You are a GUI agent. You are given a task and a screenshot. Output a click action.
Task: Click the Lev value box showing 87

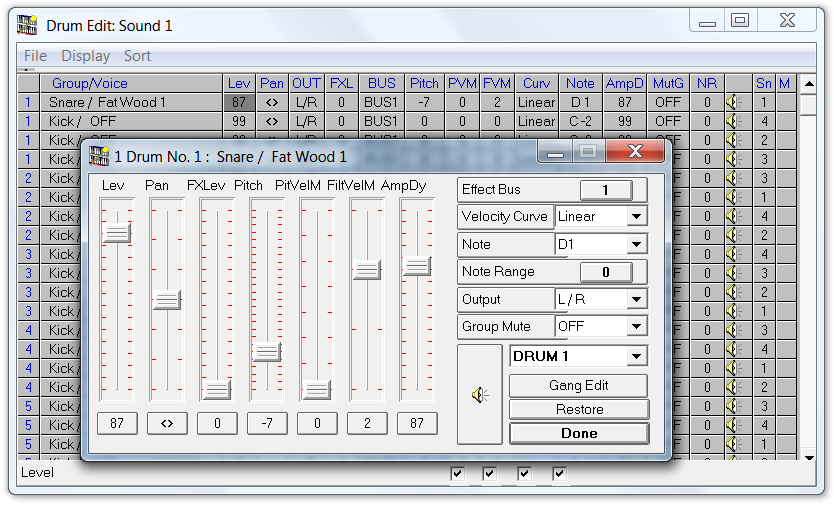117,424
